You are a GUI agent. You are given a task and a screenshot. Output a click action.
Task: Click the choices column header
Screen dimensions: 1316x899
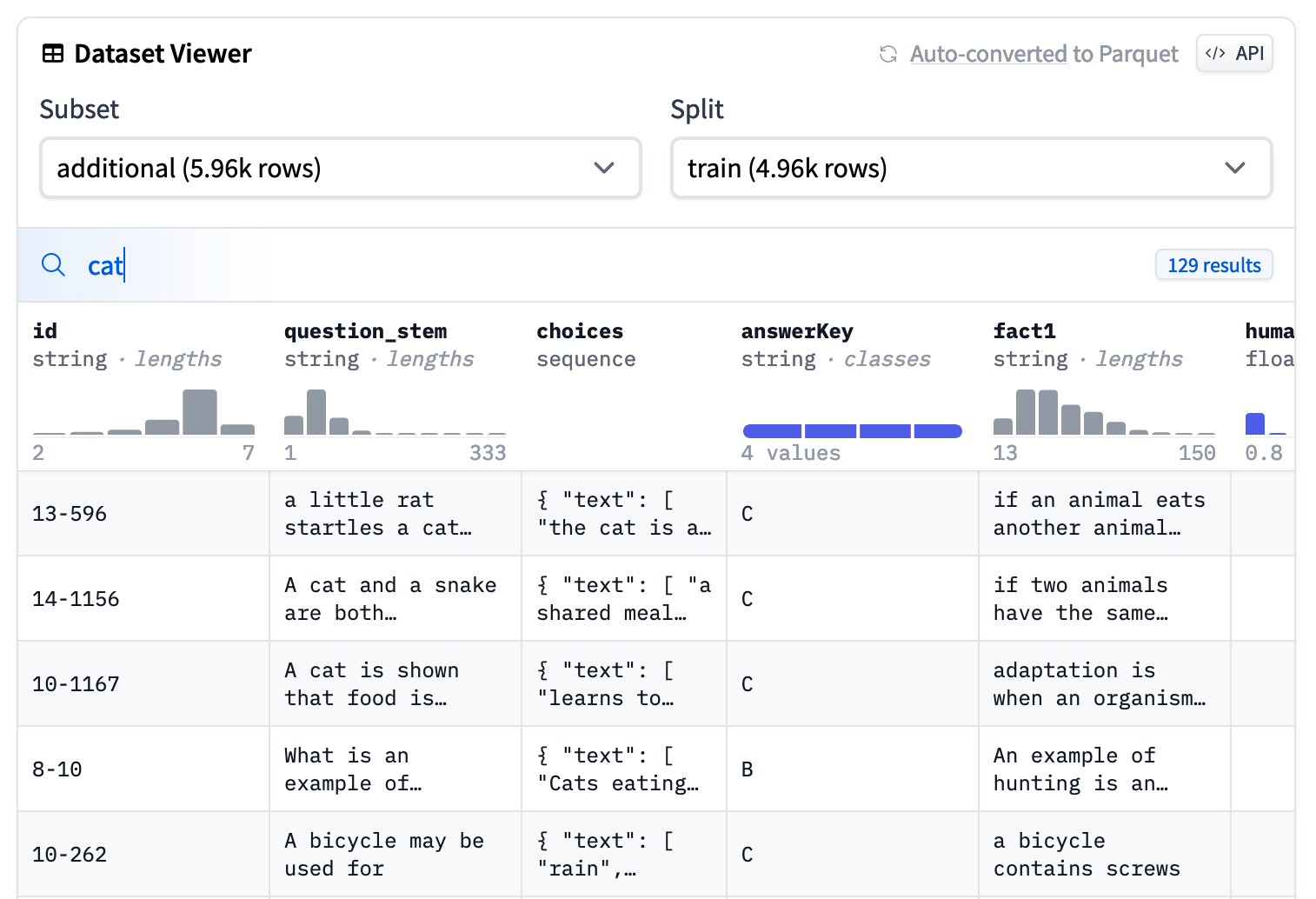(x=580, y=331)
